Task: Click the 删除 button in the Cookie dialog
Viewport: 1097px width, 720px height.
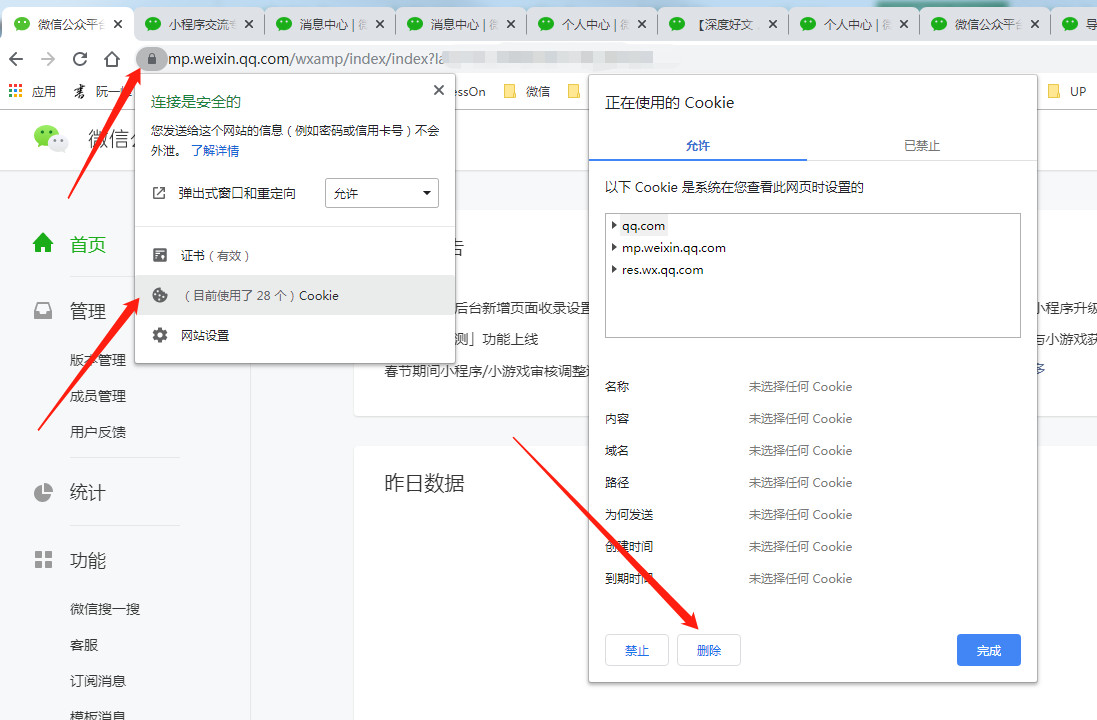Action: 709,651
